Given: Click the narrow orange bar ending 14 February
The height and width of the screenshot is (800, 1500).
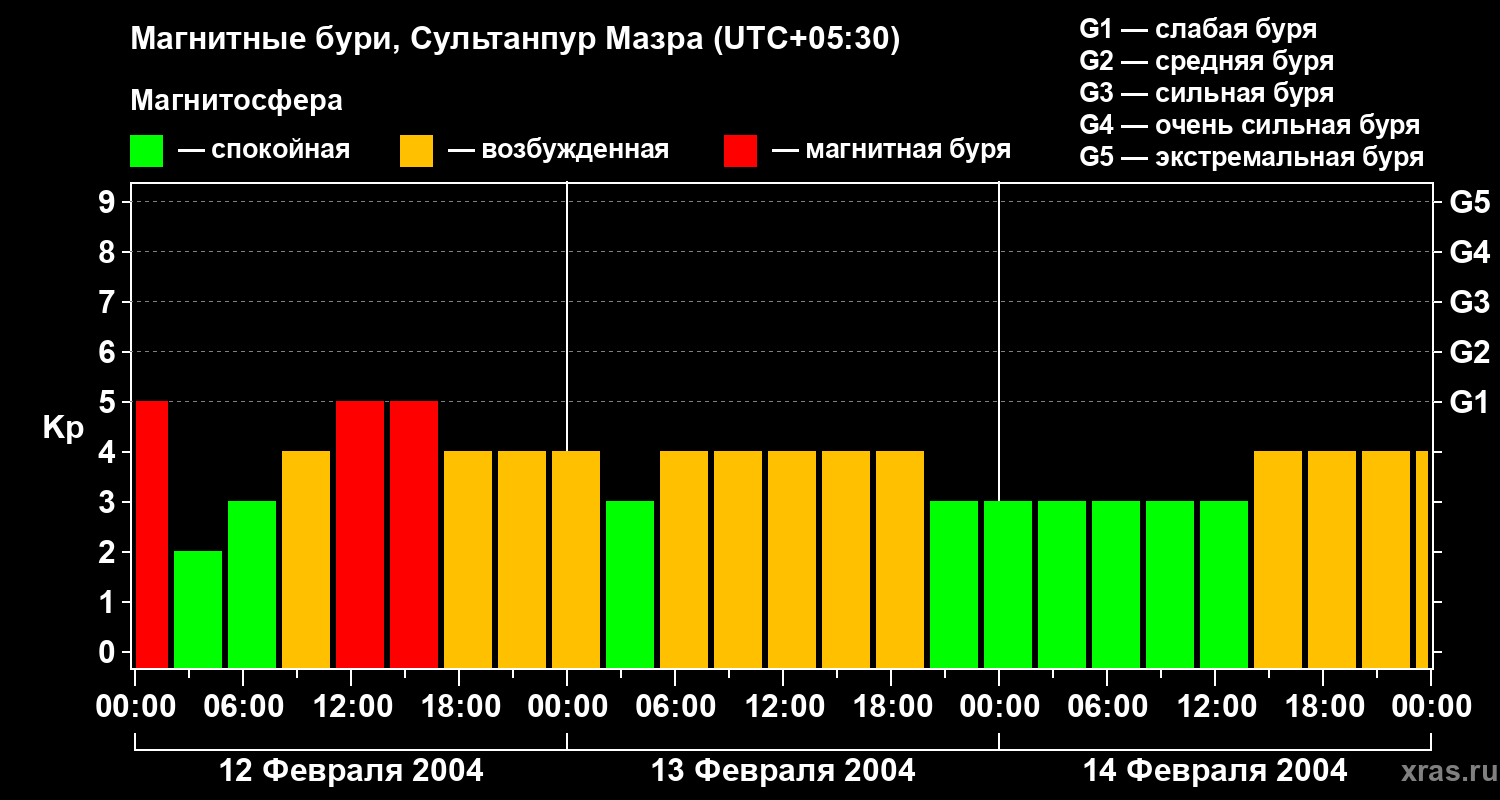Looking at the screenshot, I should (x=1422, y=559).
